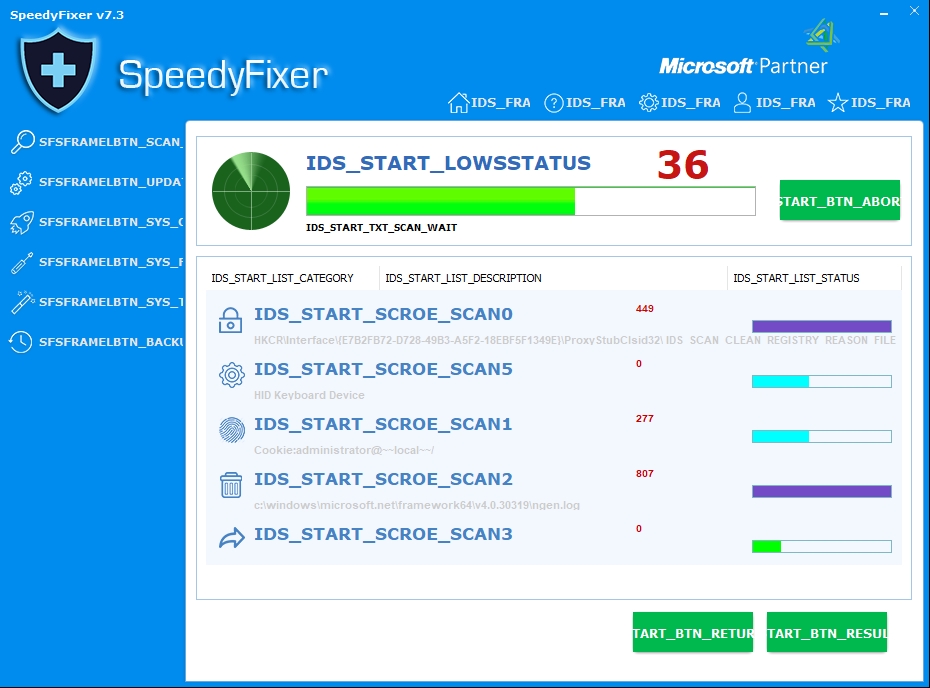
Task: Close the SpeedyFixer window
Action: [x=914, y=11]
